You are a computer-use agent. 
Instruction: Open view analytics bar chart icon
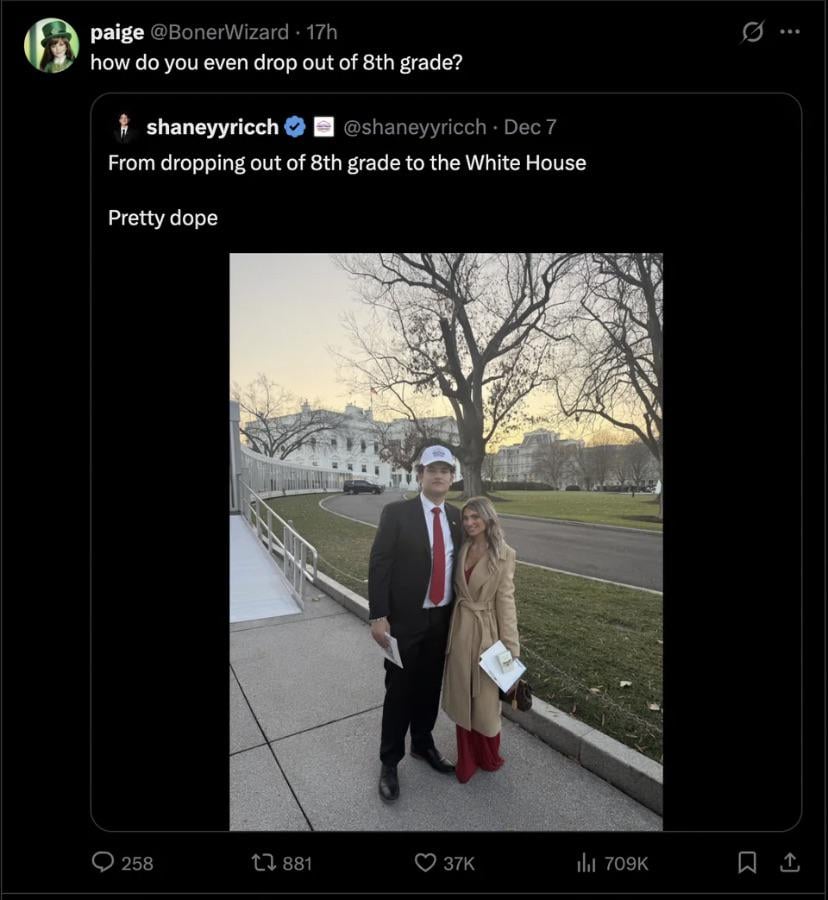[x=586, y=862]
